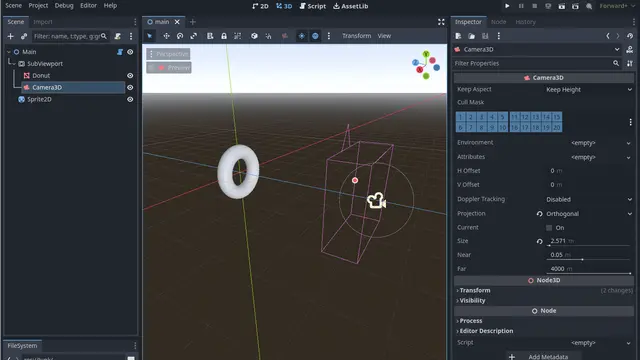Screen dimensions: 640x360
Task: Switch to Script workspace button
Action: [x=313, y=6]
